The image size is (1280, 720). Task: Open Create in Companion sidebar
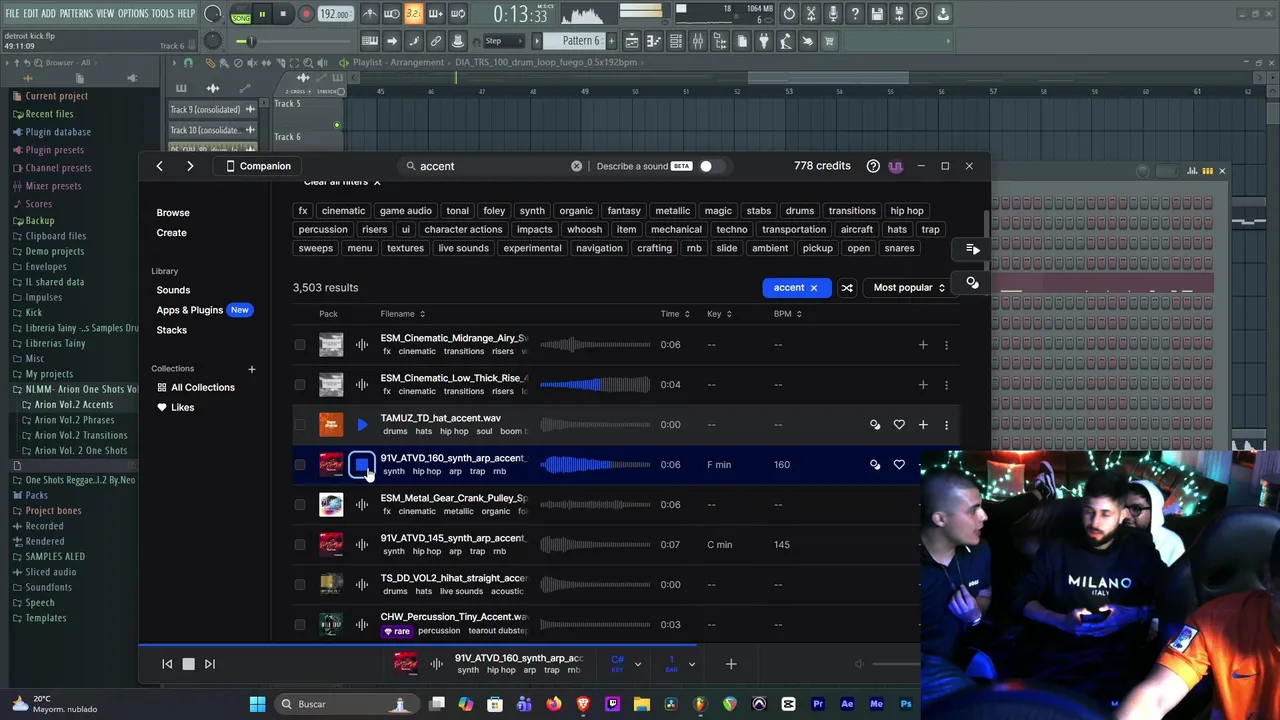[x=171, y=233]
